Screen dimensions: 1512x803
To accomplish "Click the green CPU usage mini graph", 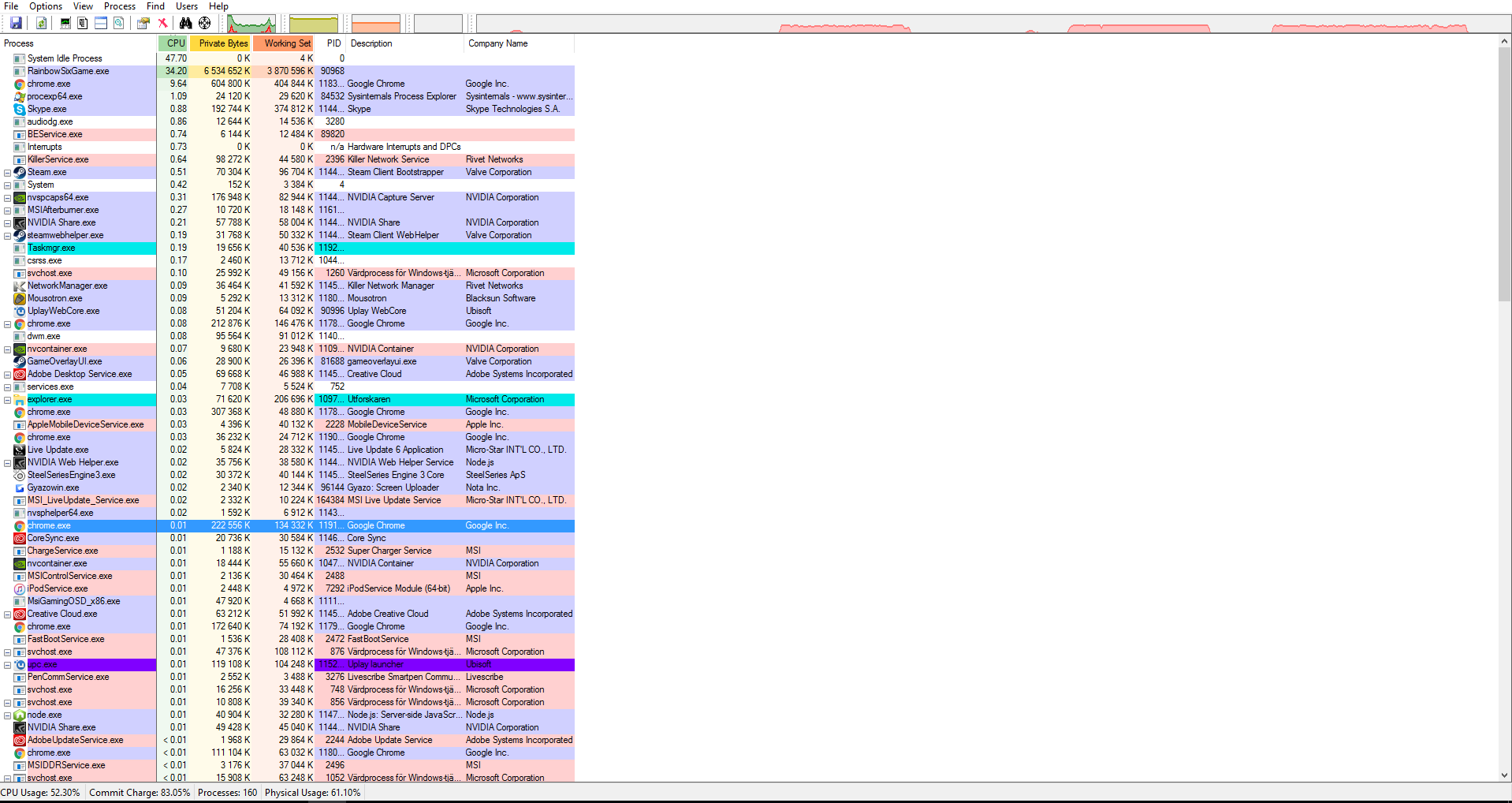I will pos(251,24).
